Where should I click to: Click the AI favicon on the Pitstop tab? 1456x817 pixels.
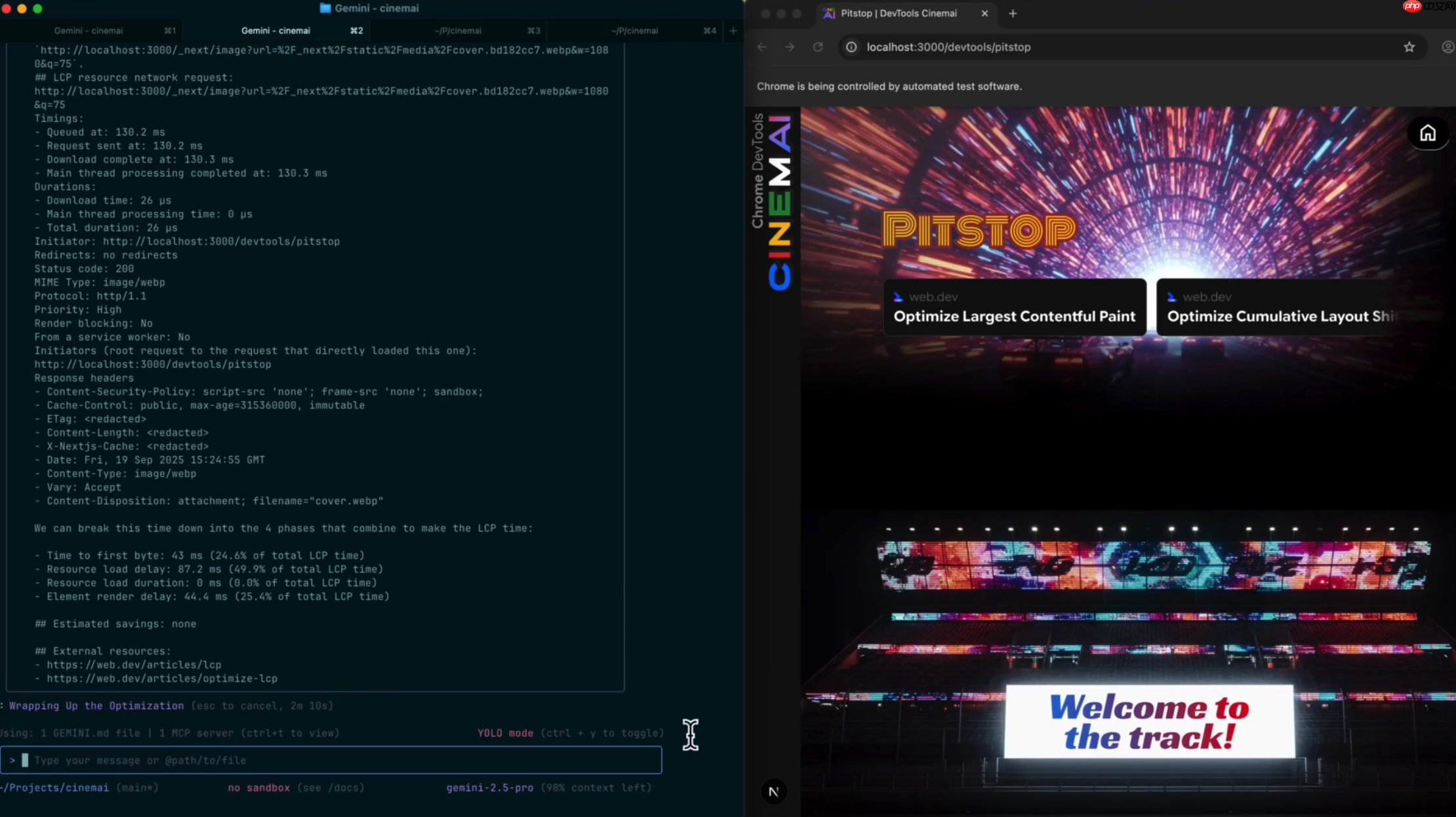(x=828, y=12)
